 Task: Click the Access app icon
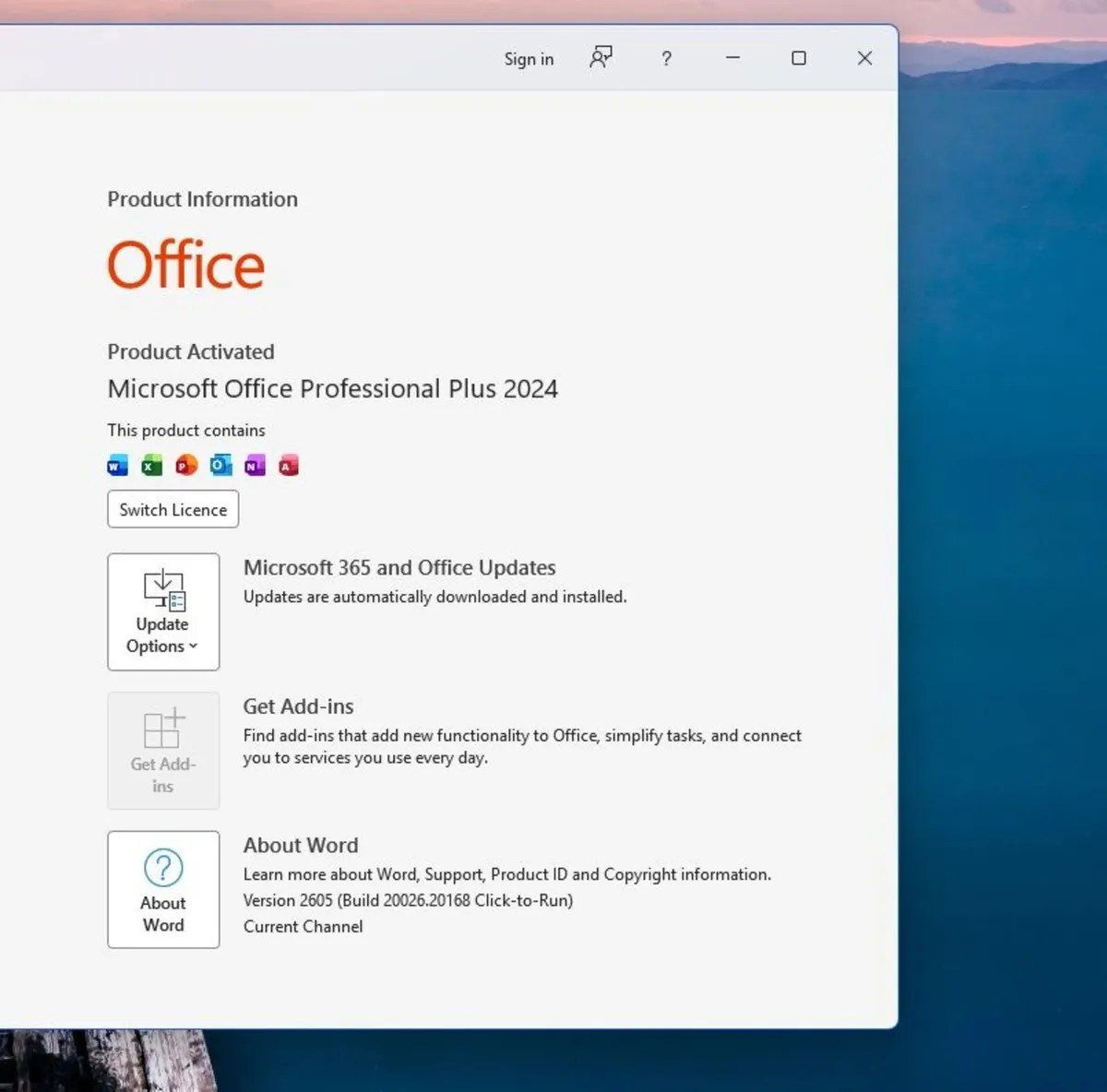289,466
